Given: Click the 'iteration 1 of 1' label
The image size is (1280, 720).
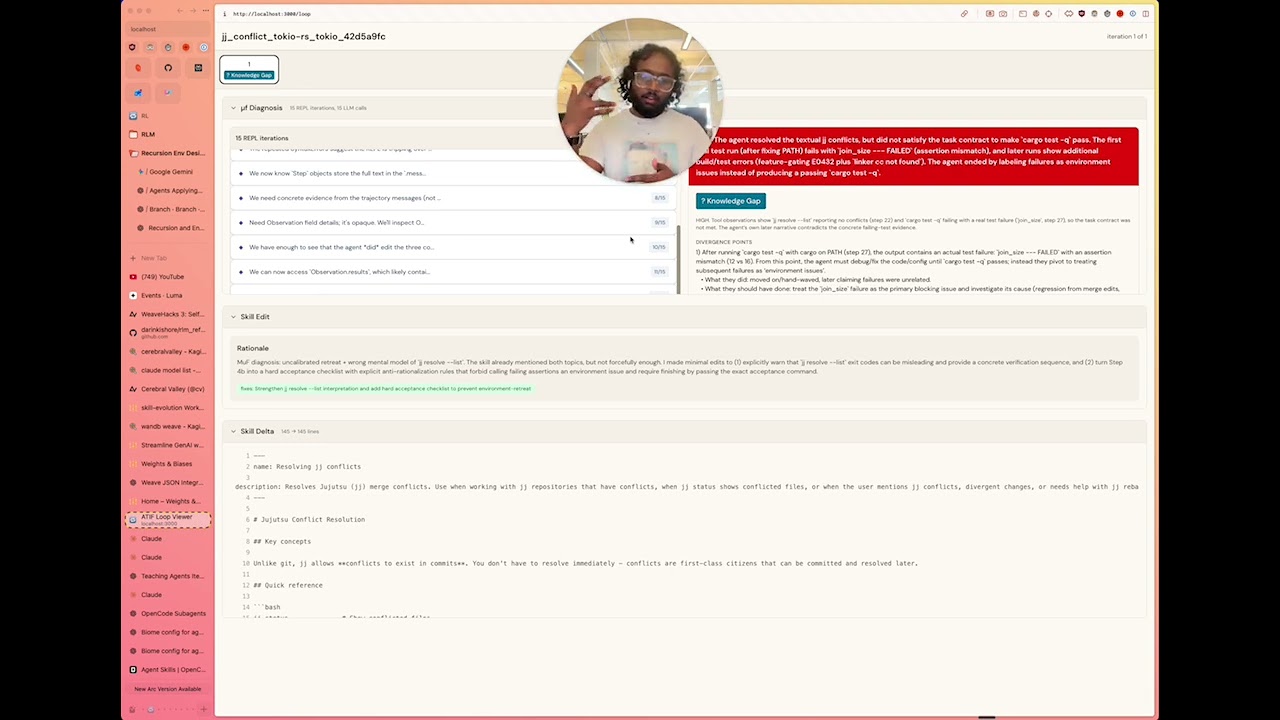Looking at the screenshot, I should [1126, 37].
